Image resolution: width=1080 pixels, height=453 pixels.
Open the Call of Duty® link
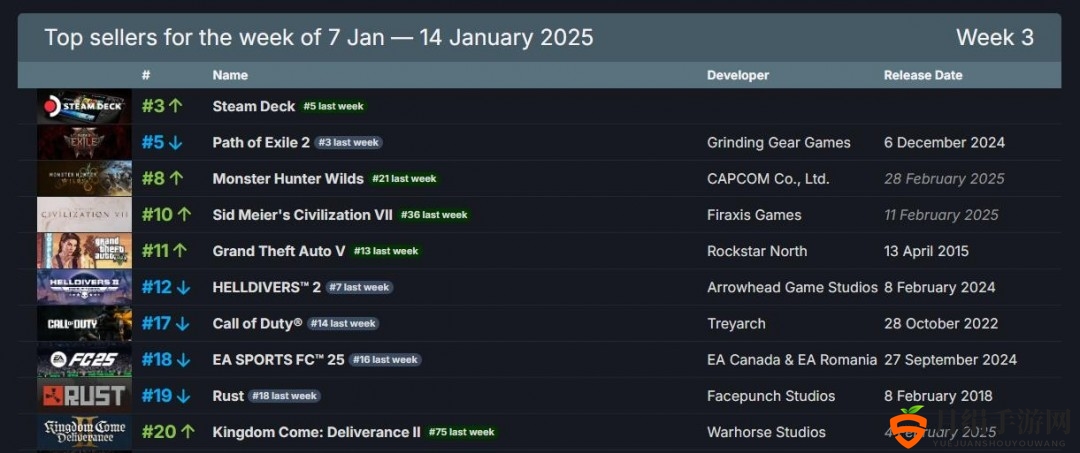tap(257, 324)
